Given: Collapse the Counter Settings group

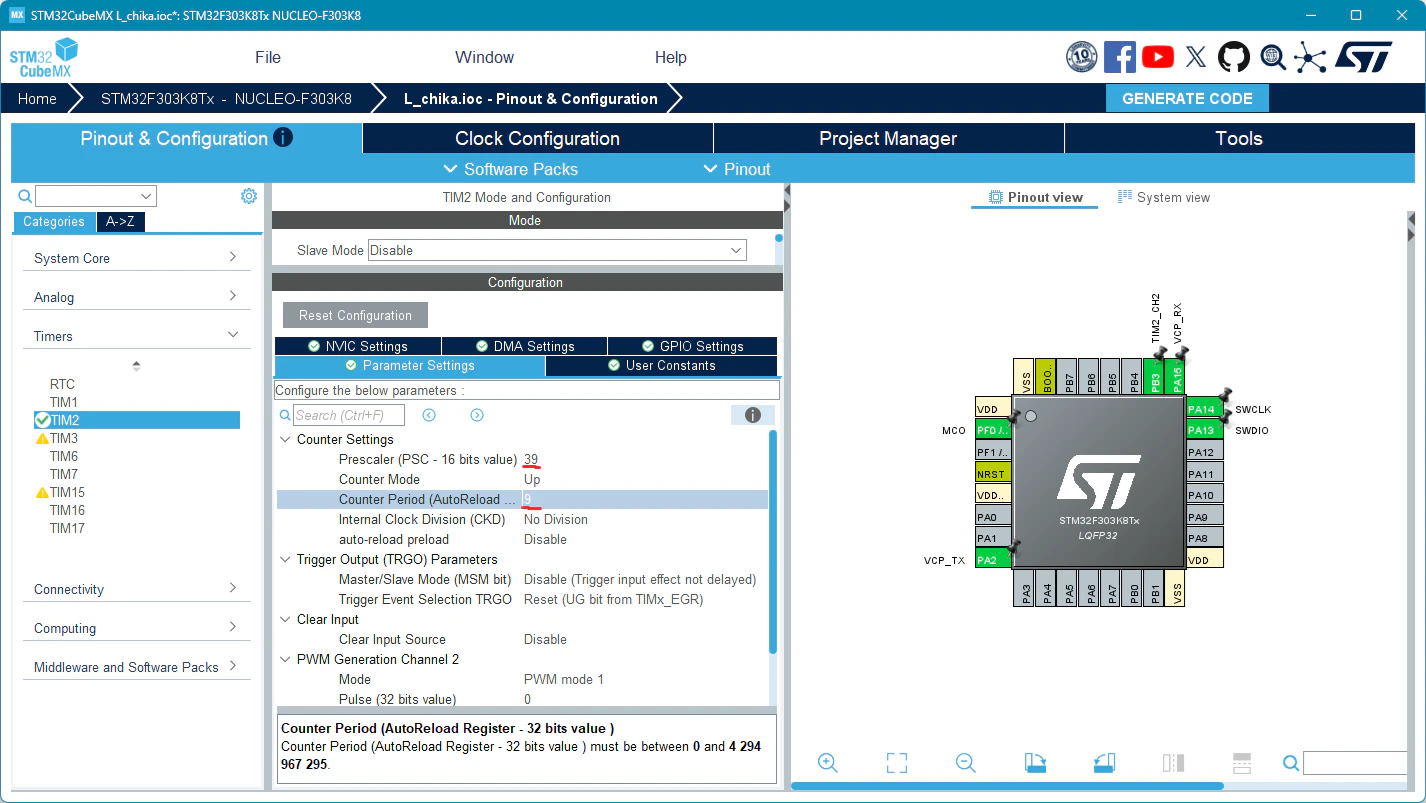Looking at the screenshot, I should 285,439.
